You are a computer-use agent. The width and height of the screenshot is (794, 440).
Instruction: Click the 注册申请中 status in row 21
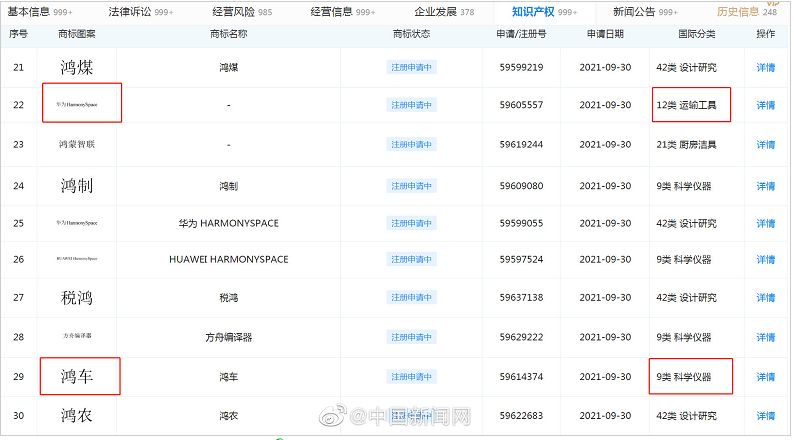(411, 67)
